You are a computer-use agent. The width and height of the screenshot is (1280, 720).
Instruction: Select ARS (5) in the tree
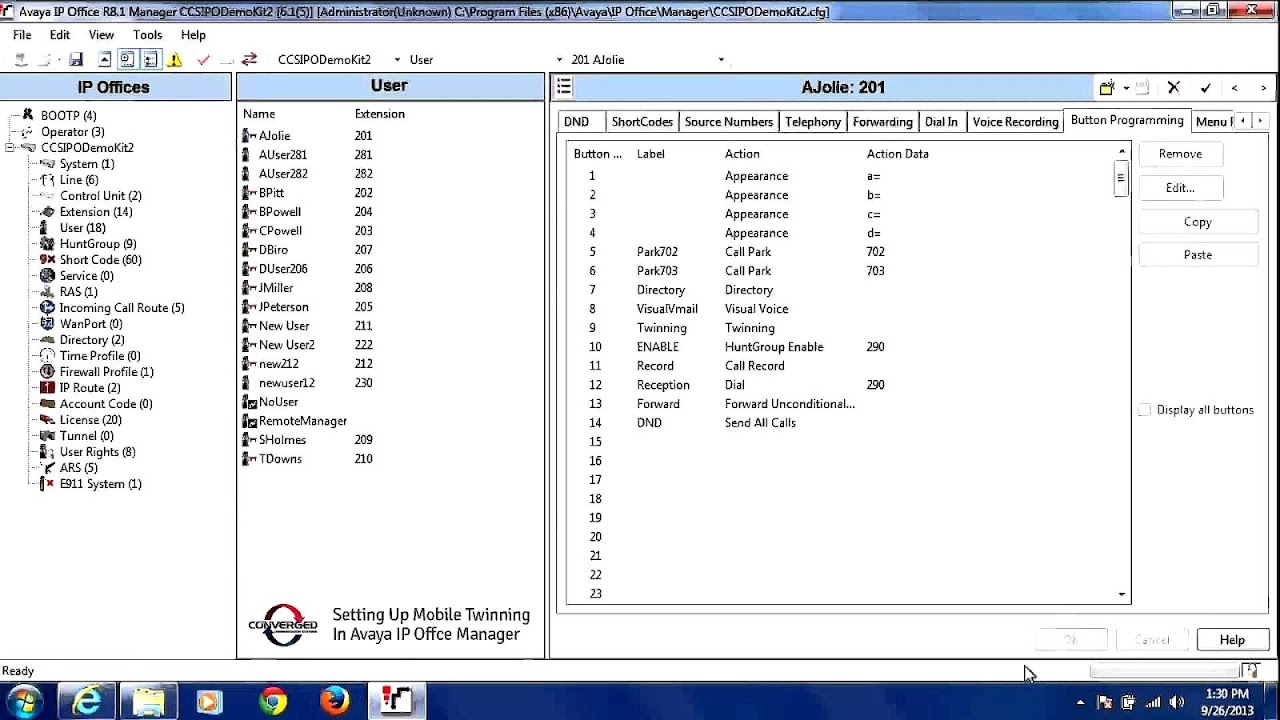pyautogui.click(x=78, y=468)
